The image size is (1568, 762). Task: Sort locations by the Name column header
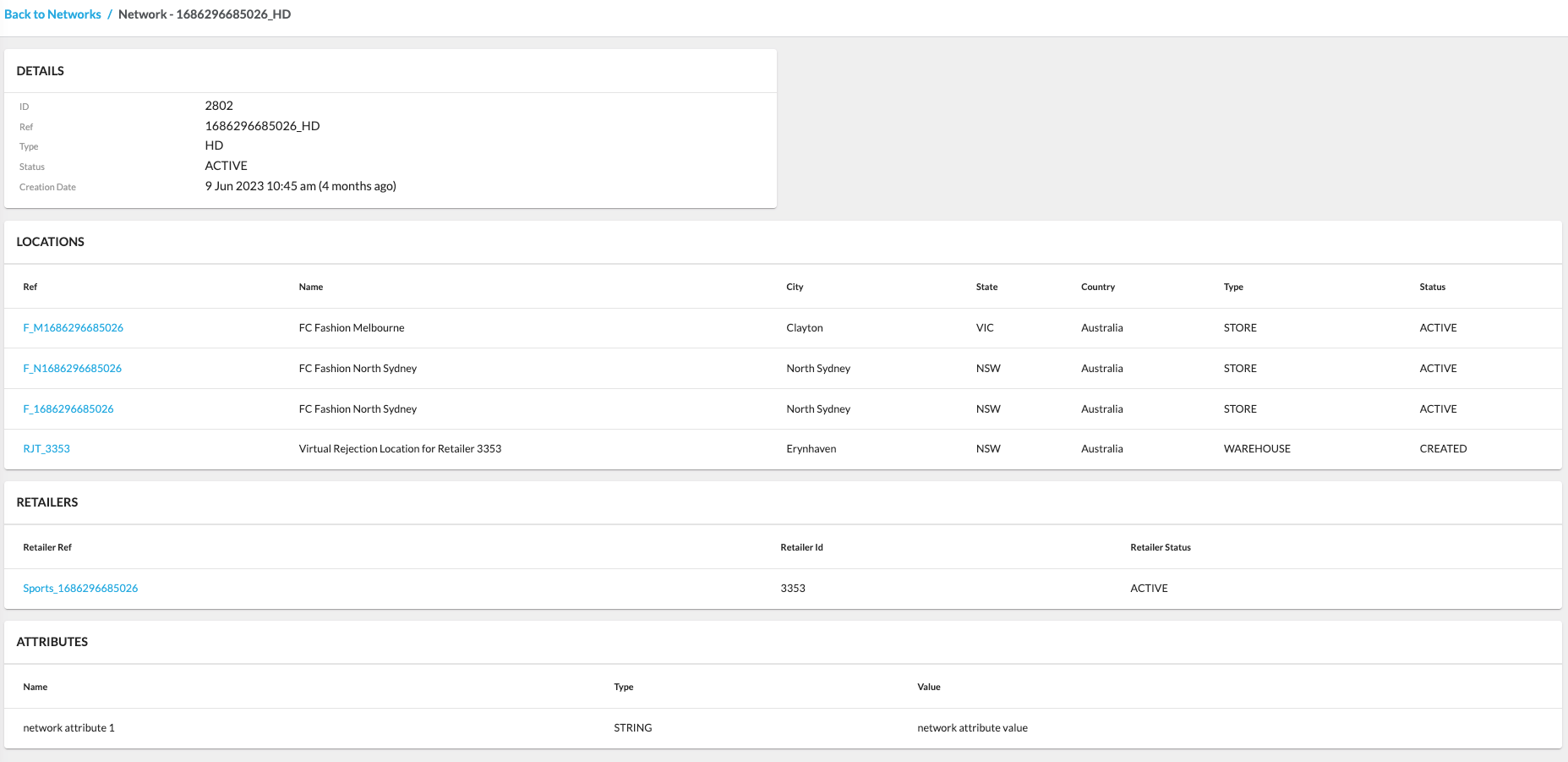coord(310,287)
